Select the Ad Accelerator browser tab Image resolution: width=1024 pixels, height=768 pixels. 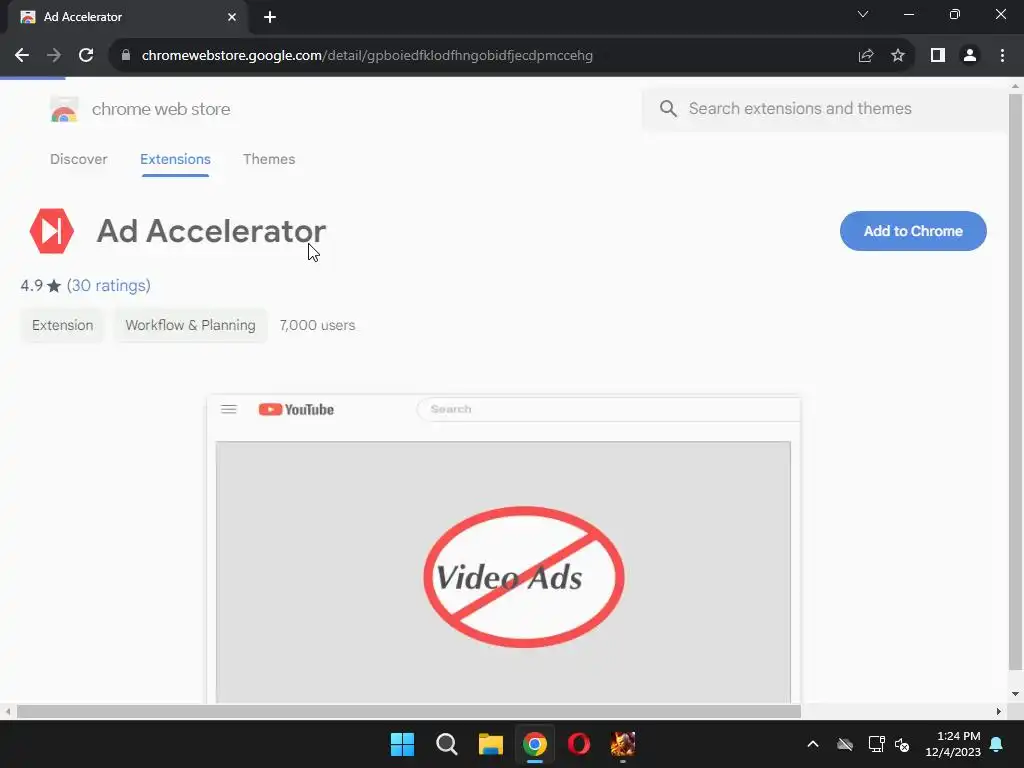click(127, 17)
